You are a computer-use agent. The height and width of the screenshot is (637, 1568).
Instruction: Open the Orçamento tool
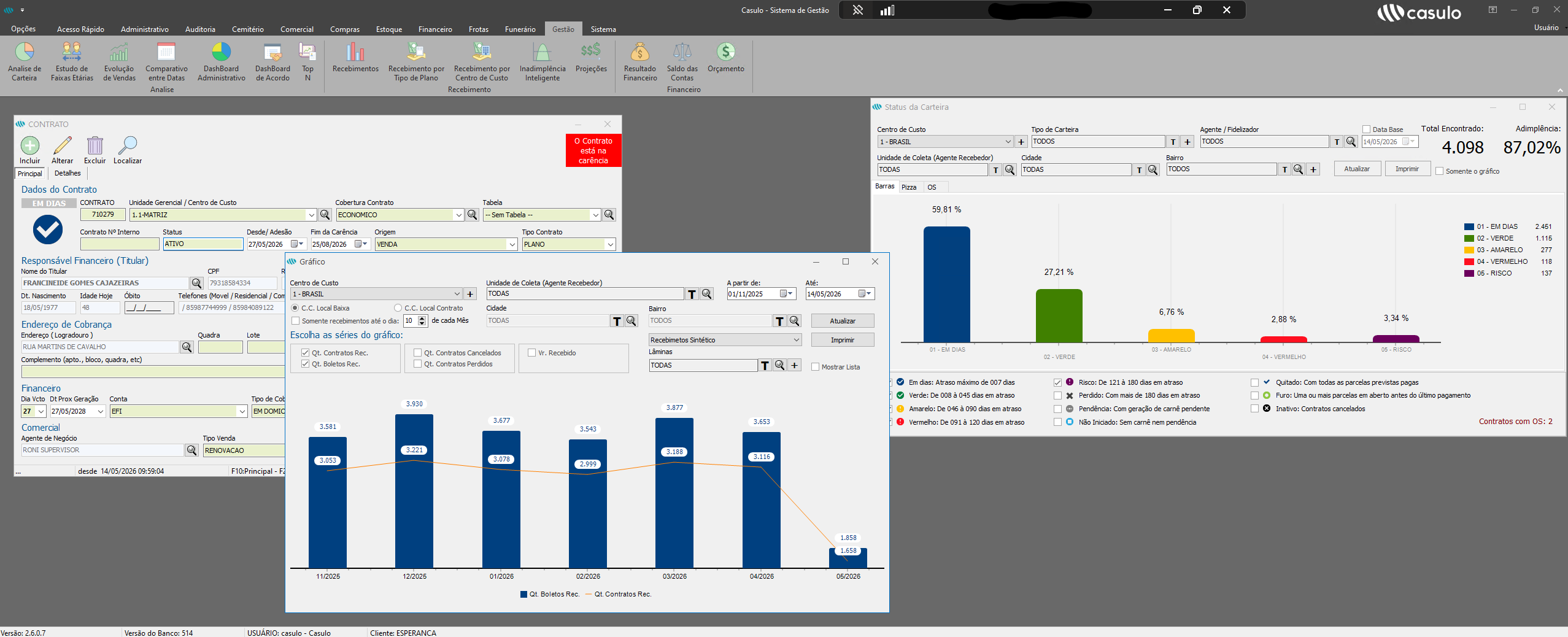(x=726, y=57)
